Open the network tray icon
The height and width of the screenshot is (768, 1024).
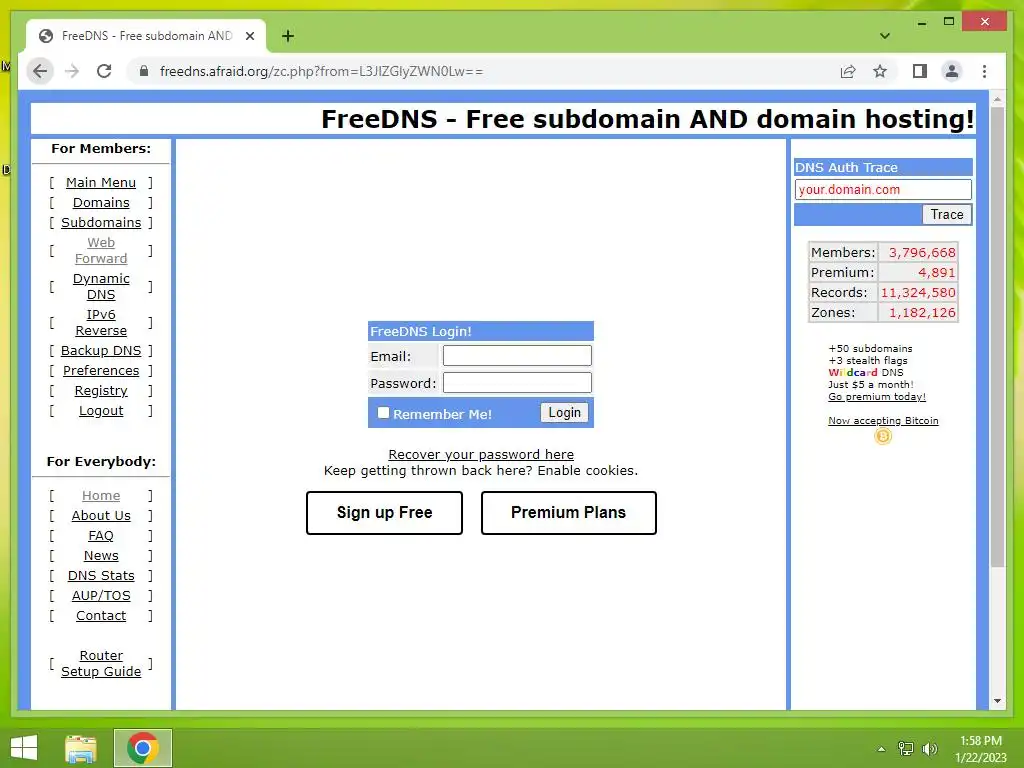pos(906,749)
